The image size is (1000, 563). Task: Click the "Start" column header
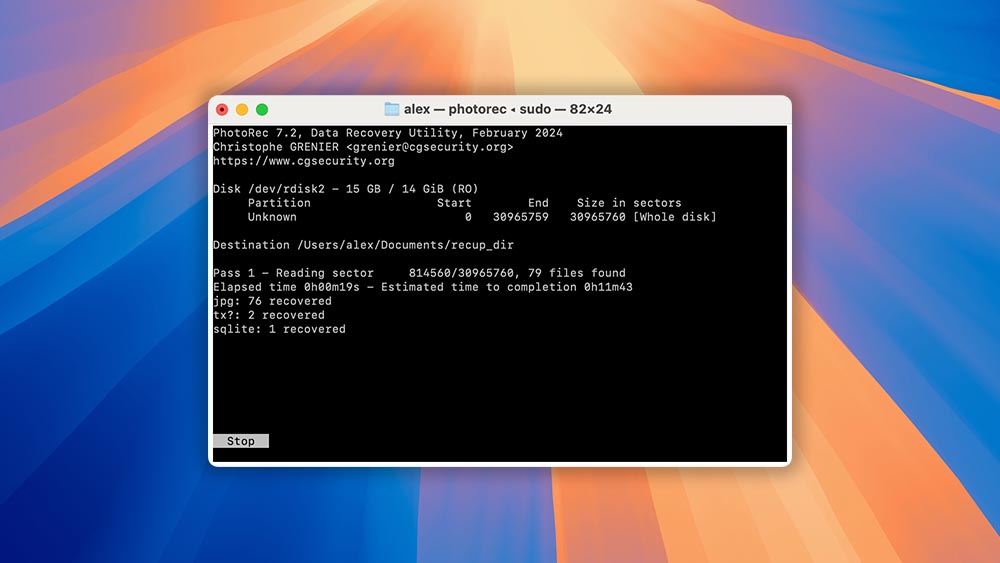(x=454, y=203)
